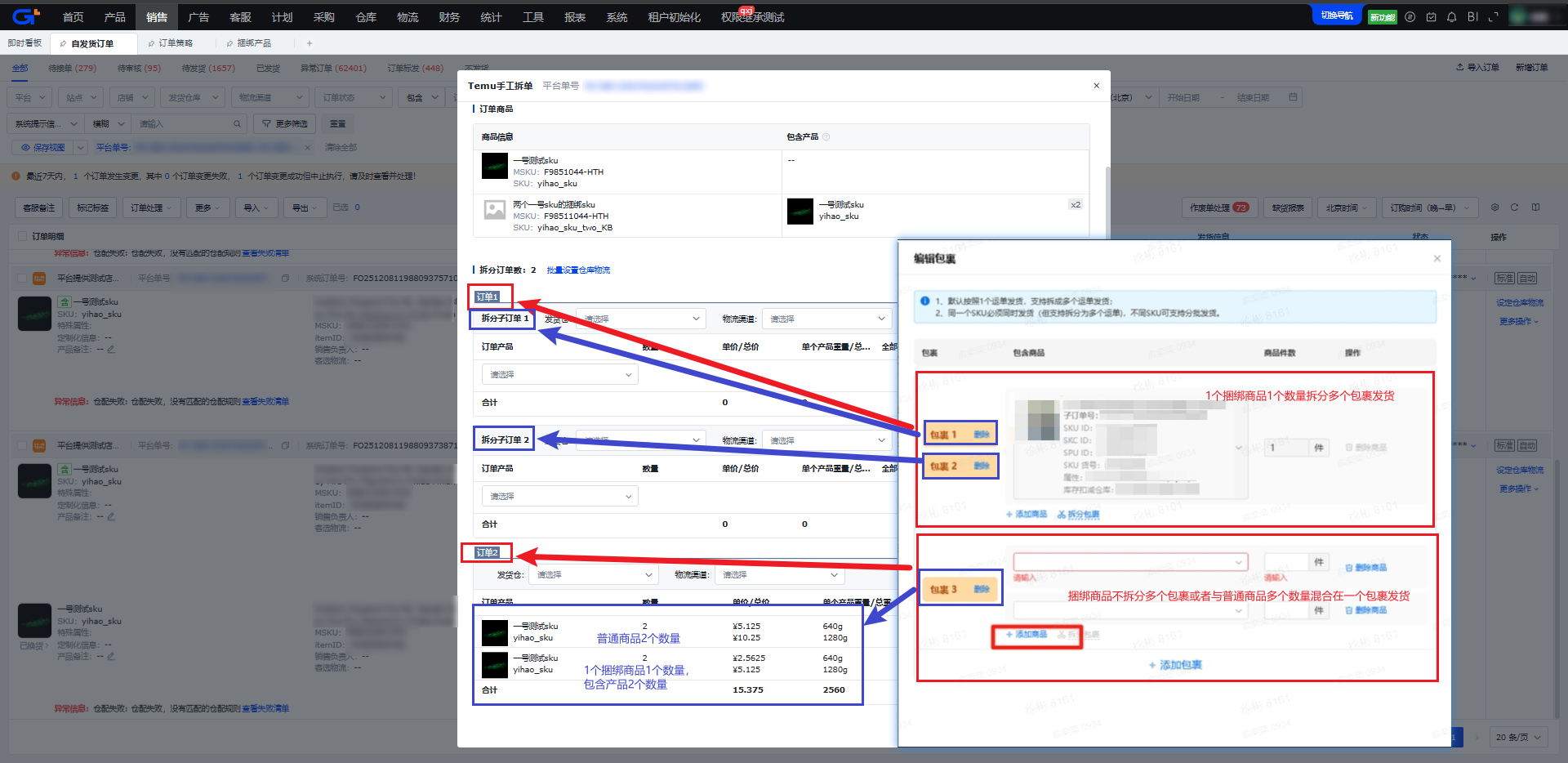Click 删除 on the 包裹 3 tag
1568x763 pixels.
click(x=982, y=589)
